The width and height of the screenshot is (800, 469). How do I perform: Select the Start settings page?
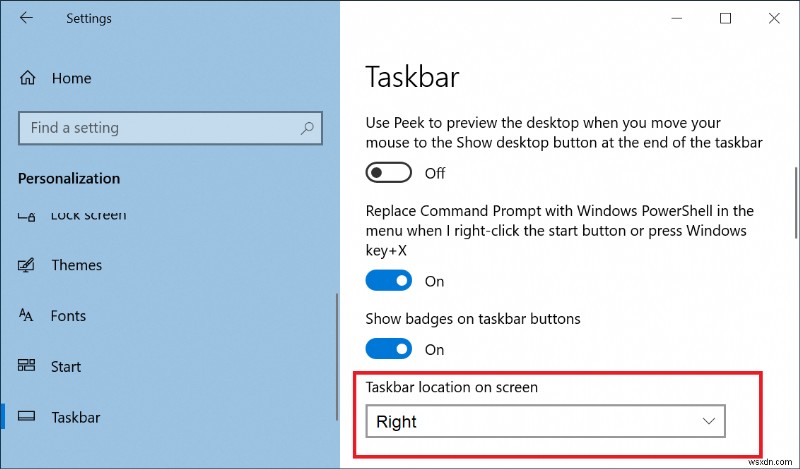66,367
